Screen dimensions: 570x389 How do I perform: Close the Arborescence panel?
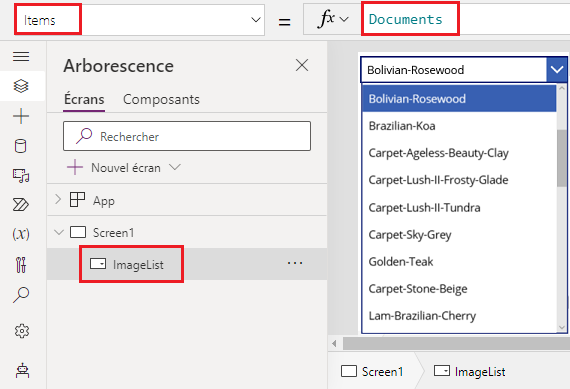(x=302, y=65)
